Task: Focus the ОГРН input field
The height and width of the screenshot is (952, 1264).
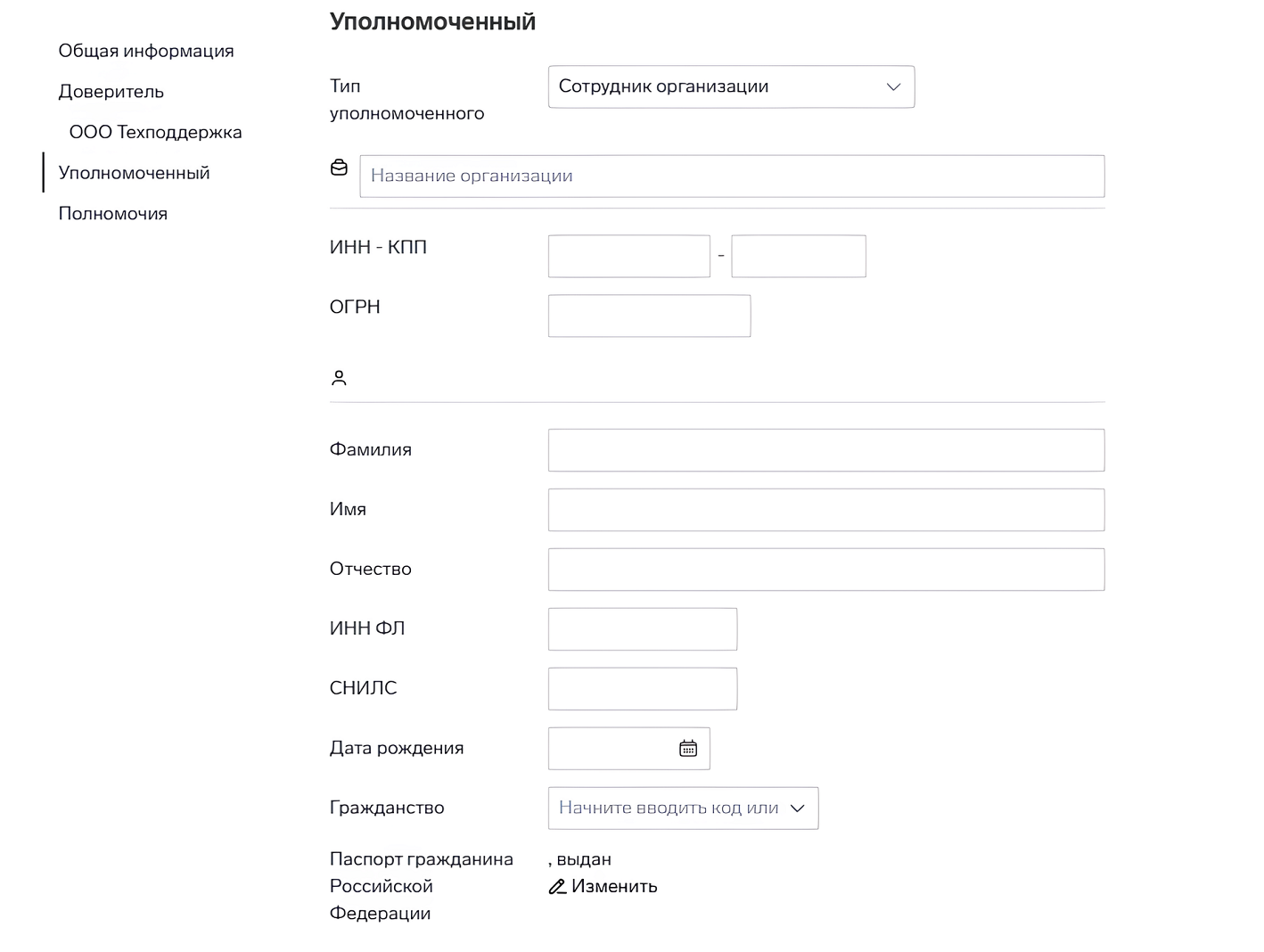Action: pos(649,316)
